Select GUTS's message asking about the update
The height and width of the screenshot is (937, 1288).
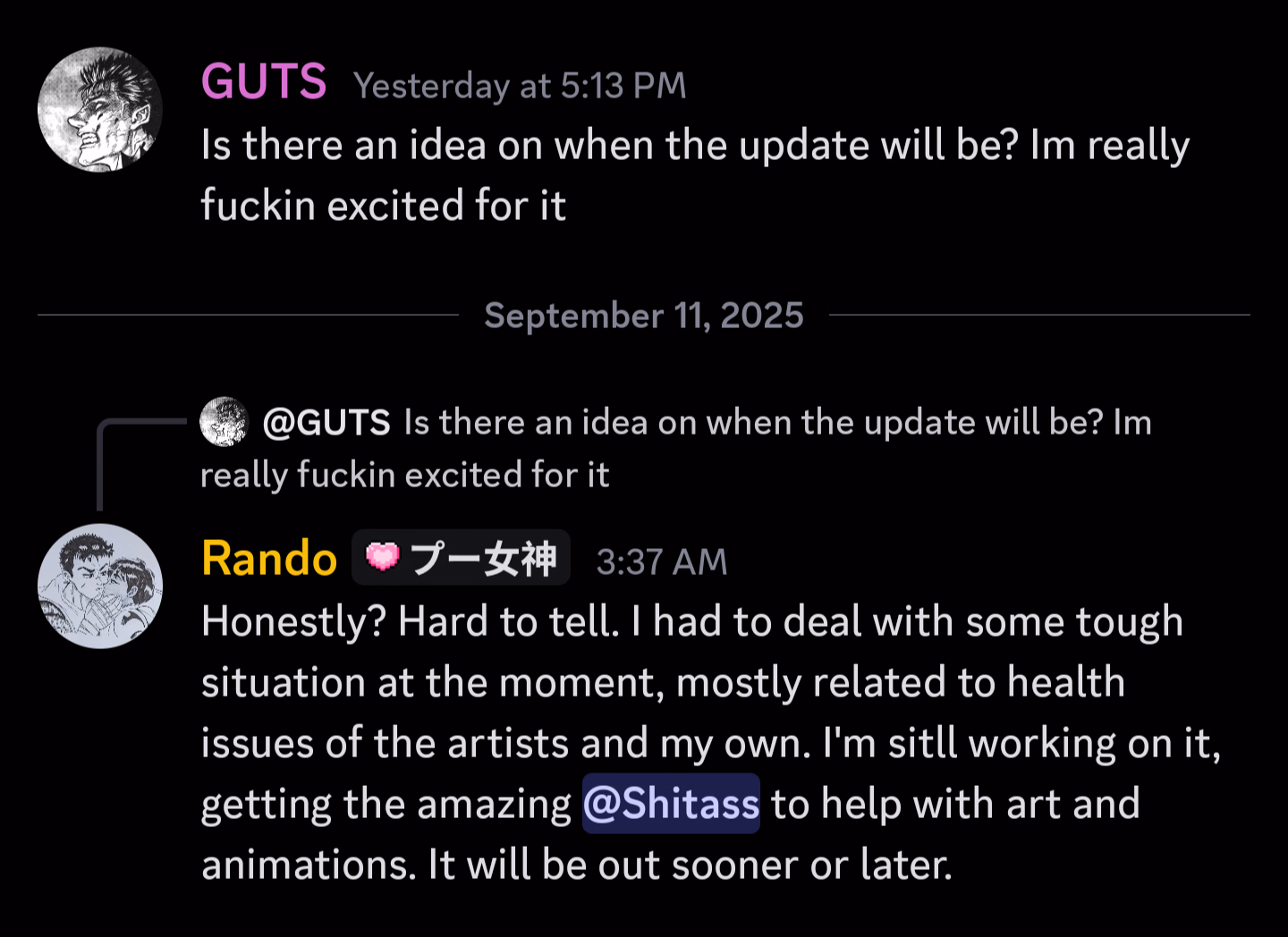pyautogui.click(x=694, y=146)
